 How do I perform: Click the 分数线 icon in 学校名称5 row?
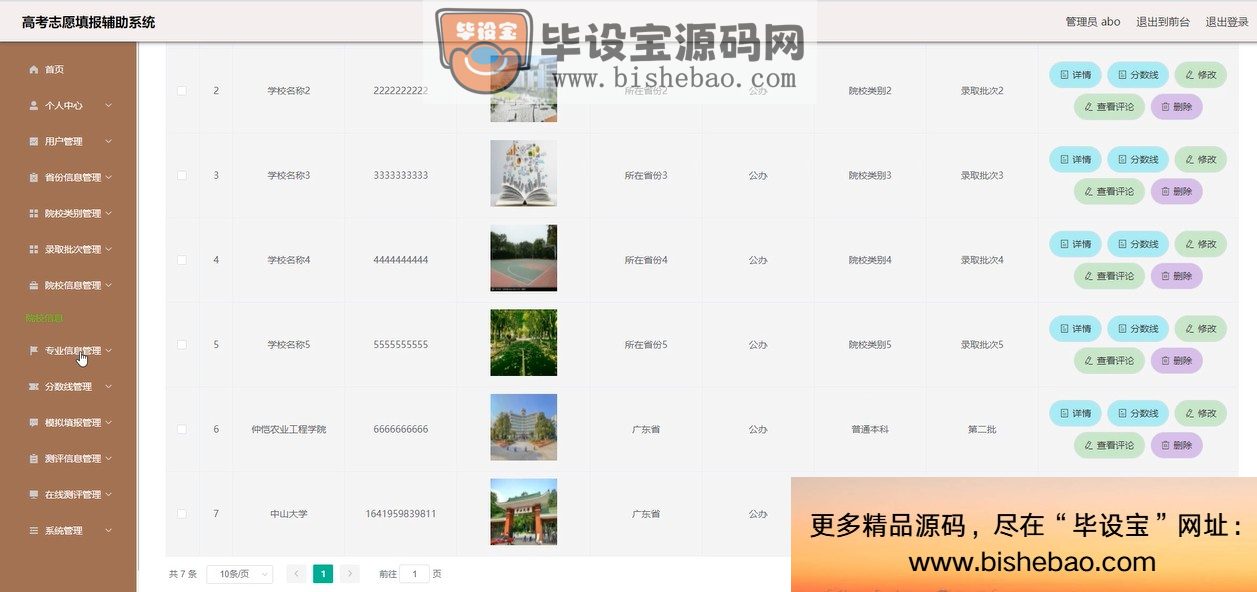click(x=1122, y=329)
